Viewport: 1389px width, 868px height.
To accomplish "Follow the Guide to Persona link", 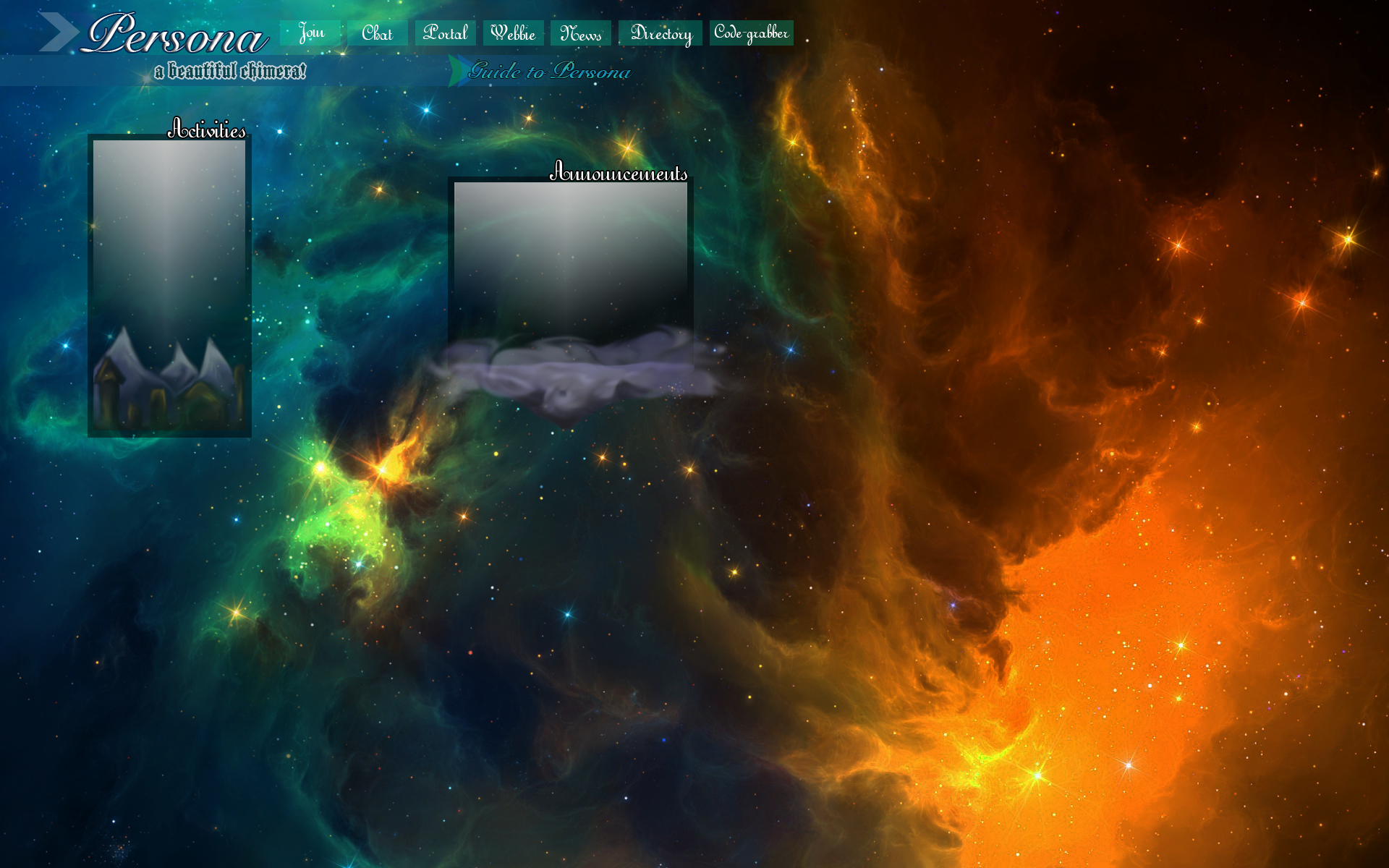I will coord(550,71).
